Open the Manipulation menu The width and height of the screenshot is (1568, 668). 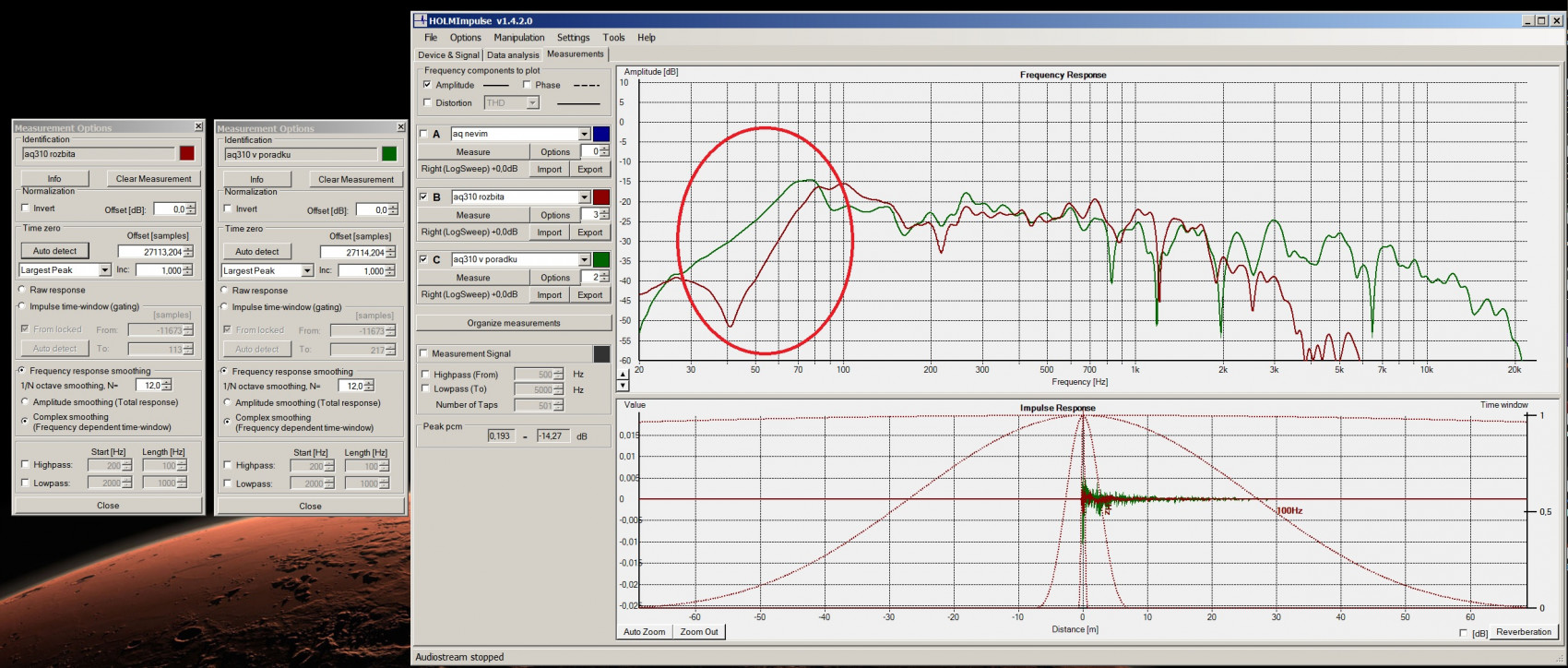(518, 38)
